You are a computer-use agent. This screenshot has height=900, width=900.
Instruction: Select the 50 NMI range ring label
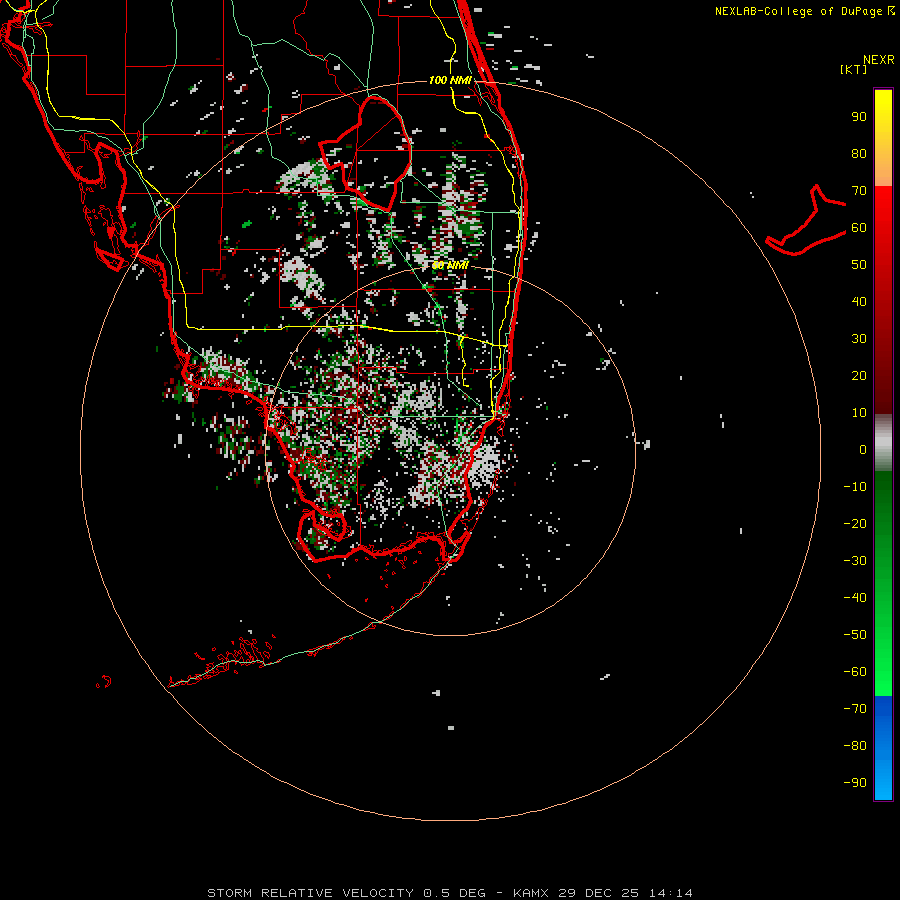(450, 265)
